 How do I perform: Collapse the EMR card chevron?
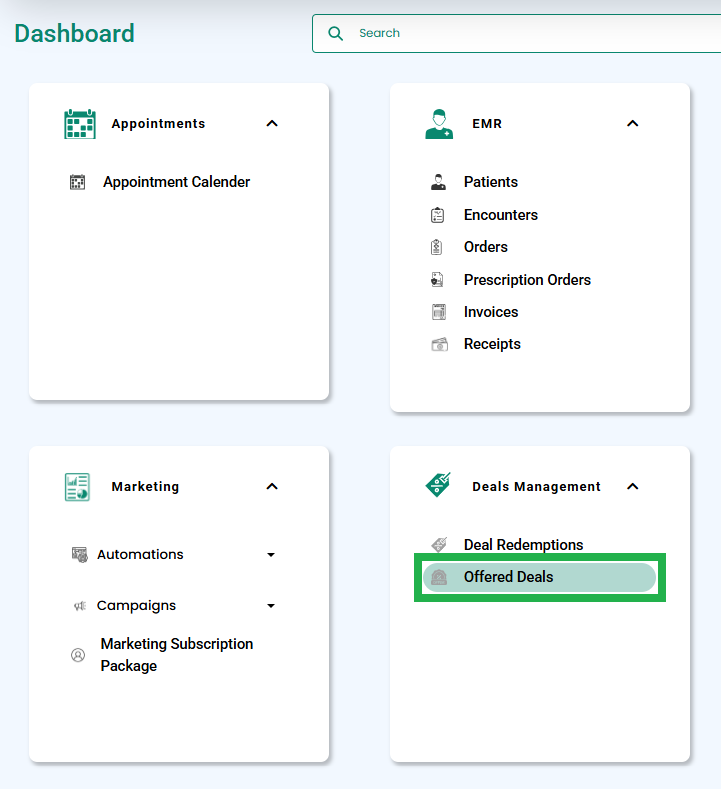point(633,124)
